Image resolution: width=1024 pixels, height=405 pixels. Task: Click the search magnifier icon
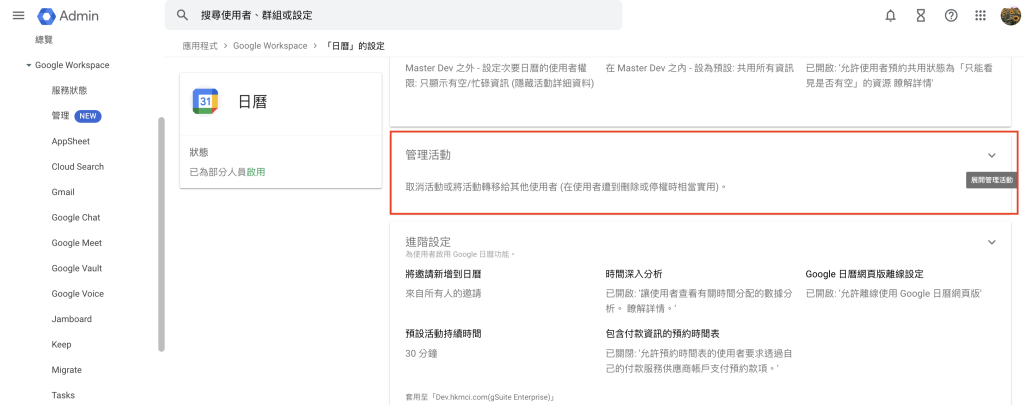[x=183, y=15]
